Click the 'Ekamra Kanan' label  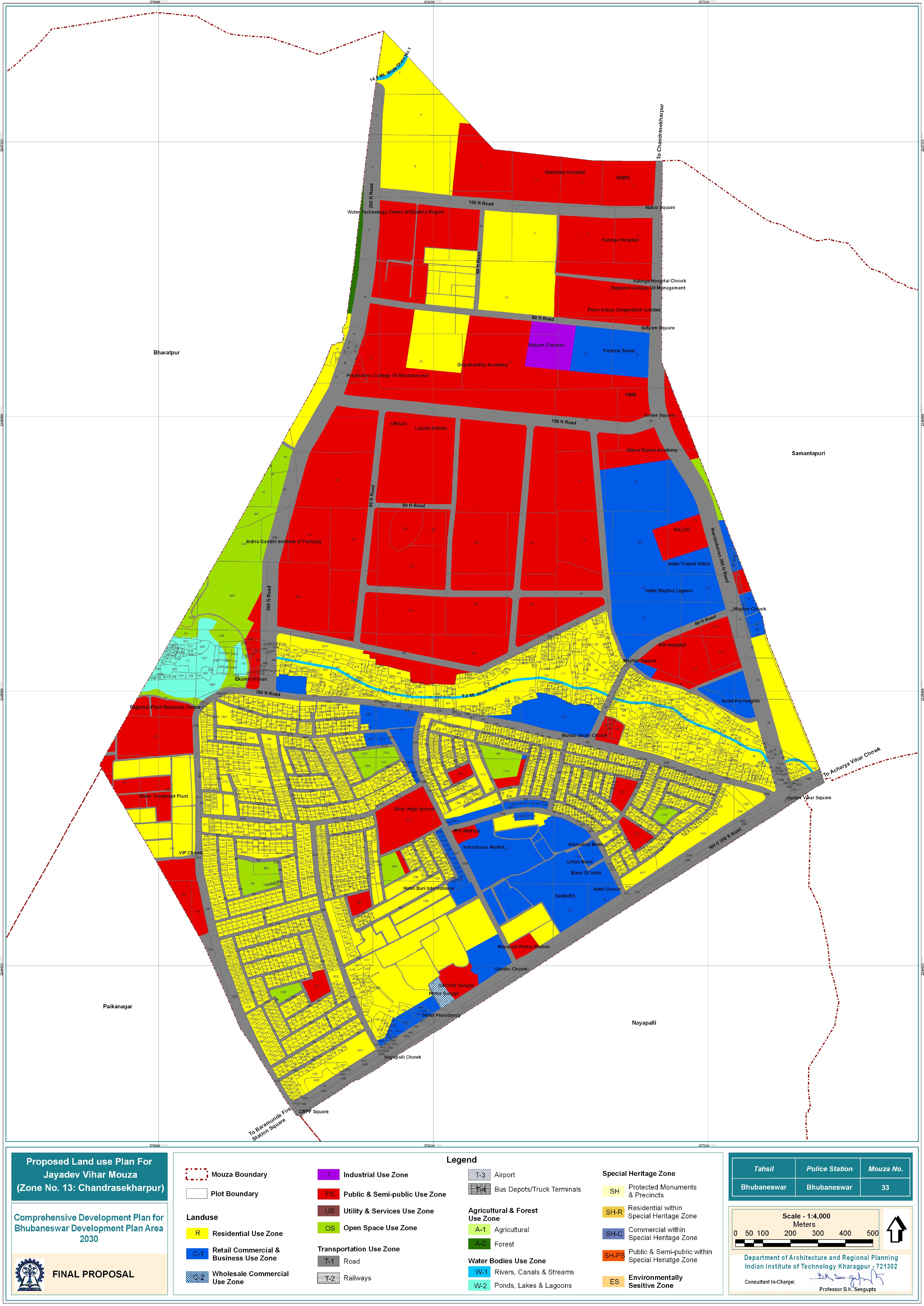tap(251, 679)
